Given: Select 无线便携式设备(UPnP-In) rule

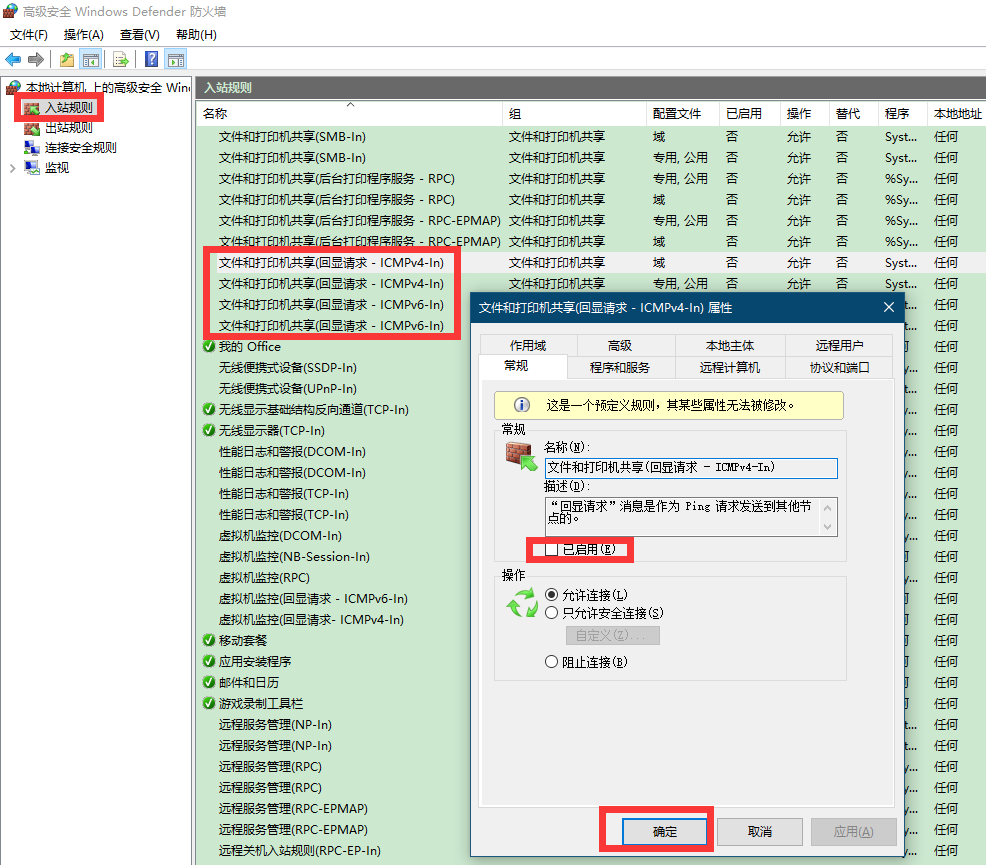Looking at the screenshot, I should pyautogui.click(x=287, y=388).
